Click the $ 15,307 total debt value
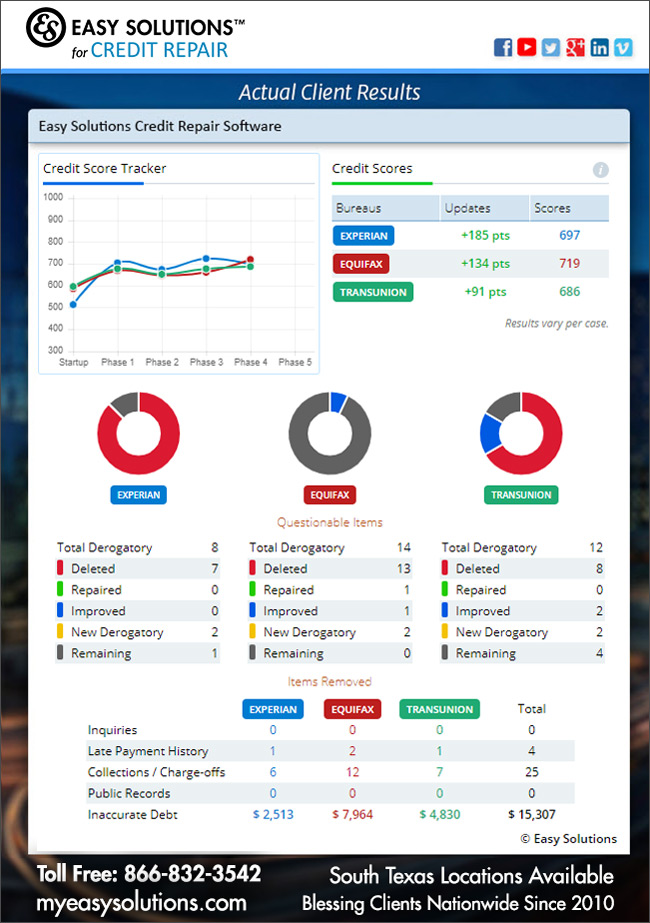Screen dimensions: 650x923 532,815
